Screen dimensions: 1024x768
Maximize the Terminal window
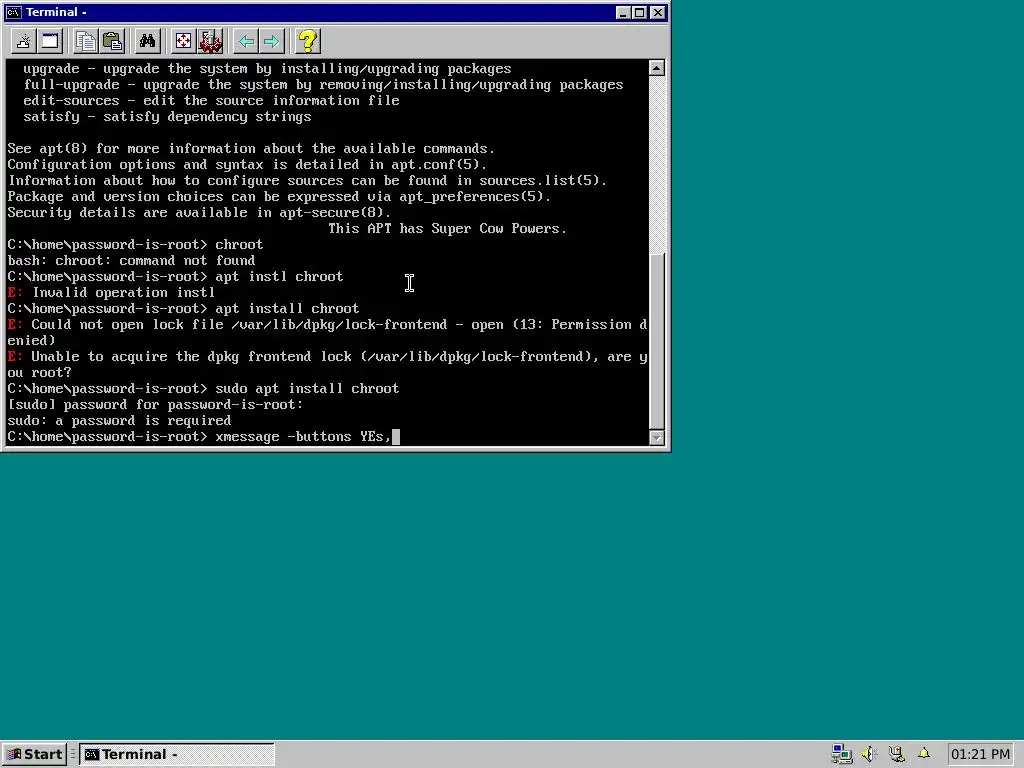pyautogui.click(x=640, y=12)
